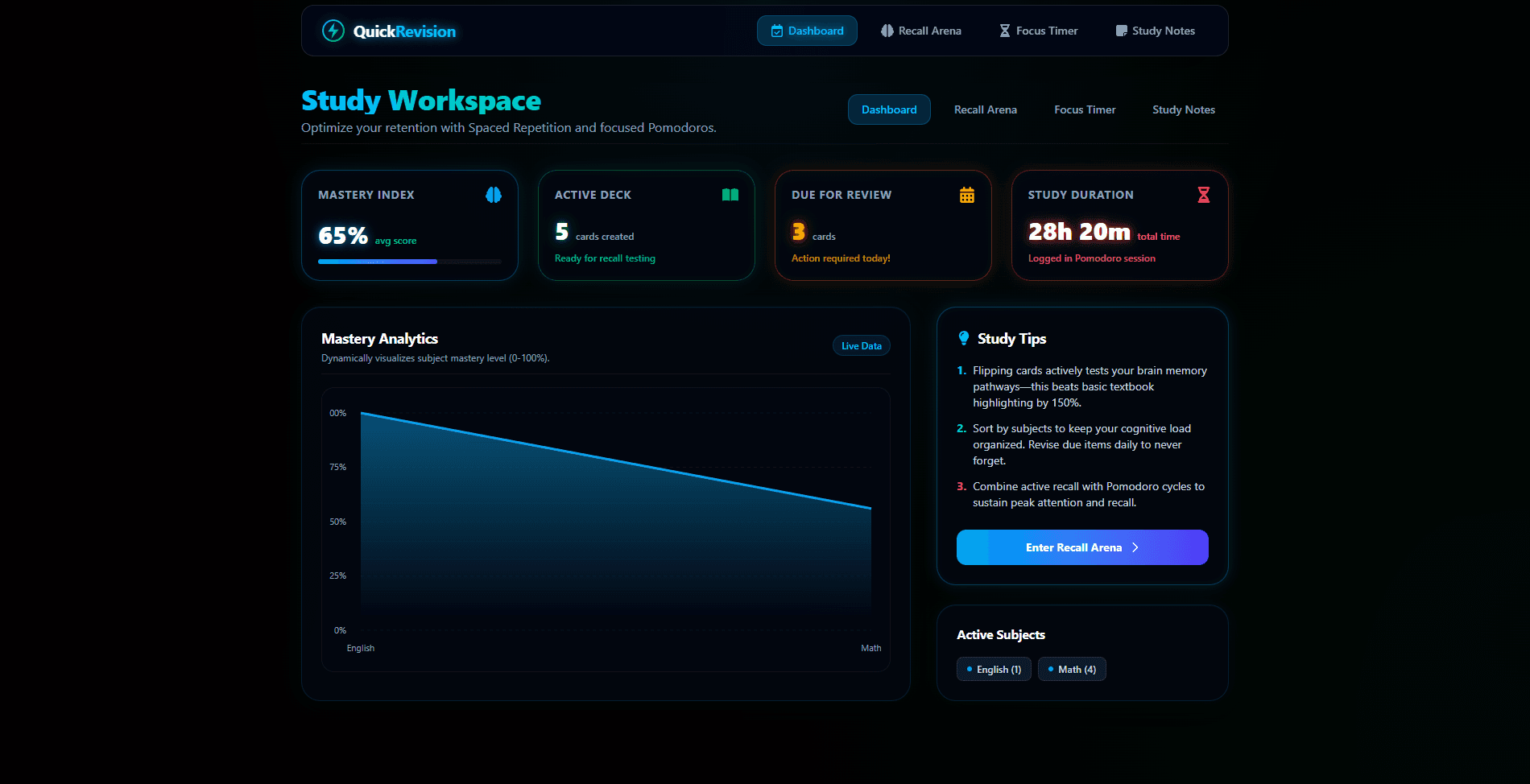Click the chevron arrow on Enter Recall Arena
The height and width of the screenshot is (784, 1530).
pos(1135,547)
